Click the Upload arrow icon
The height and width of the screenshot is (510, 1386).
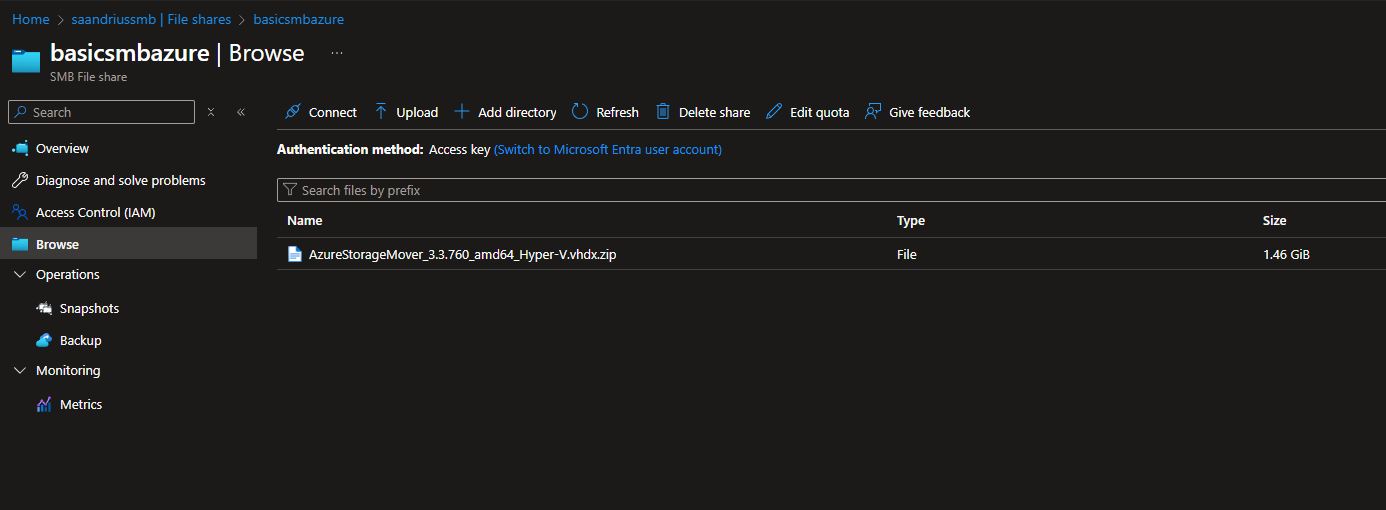pyautogui.click(x=381, y=112)
